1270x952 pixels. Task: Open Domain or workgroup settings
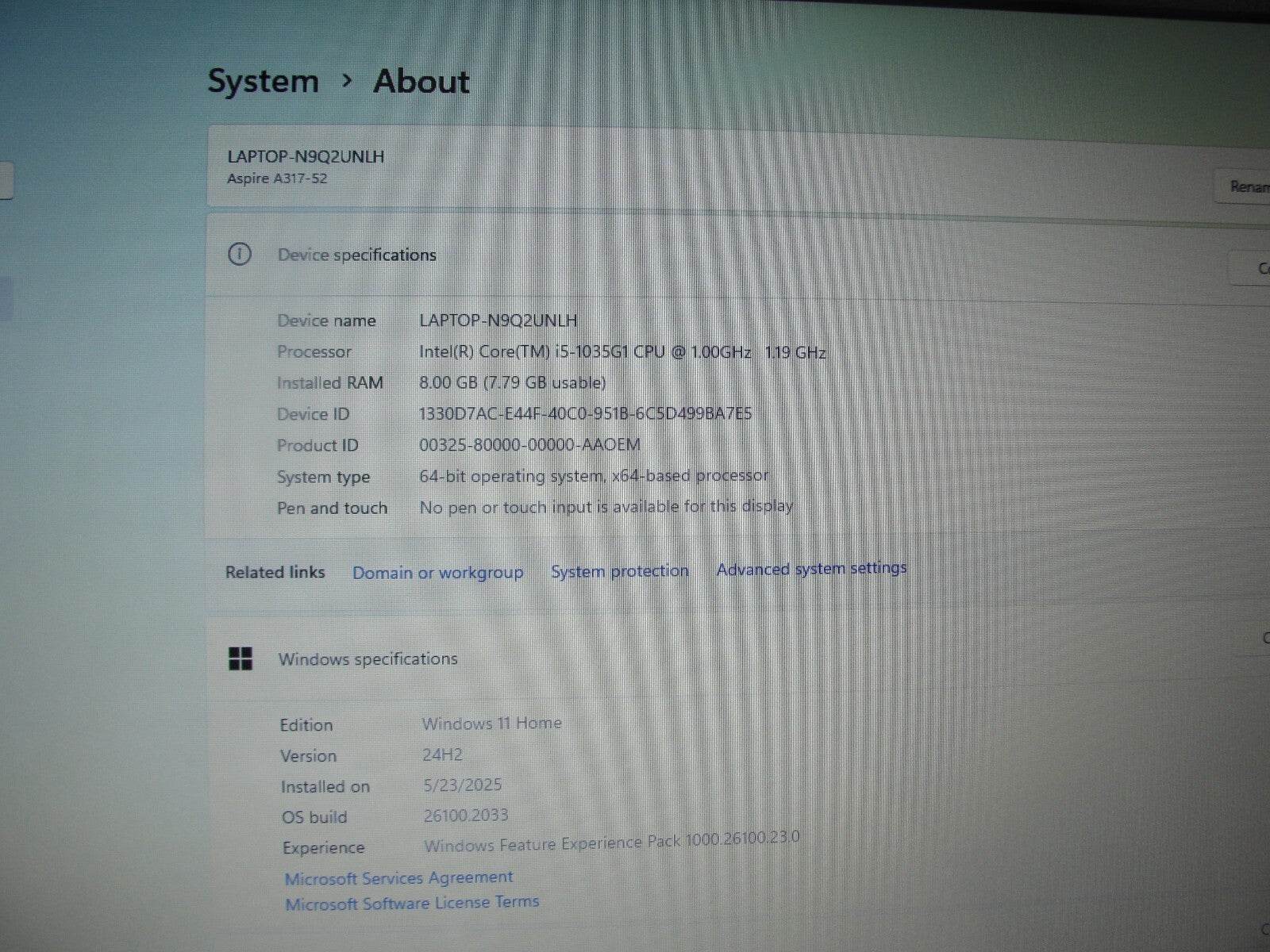click(x=437, y=572)
